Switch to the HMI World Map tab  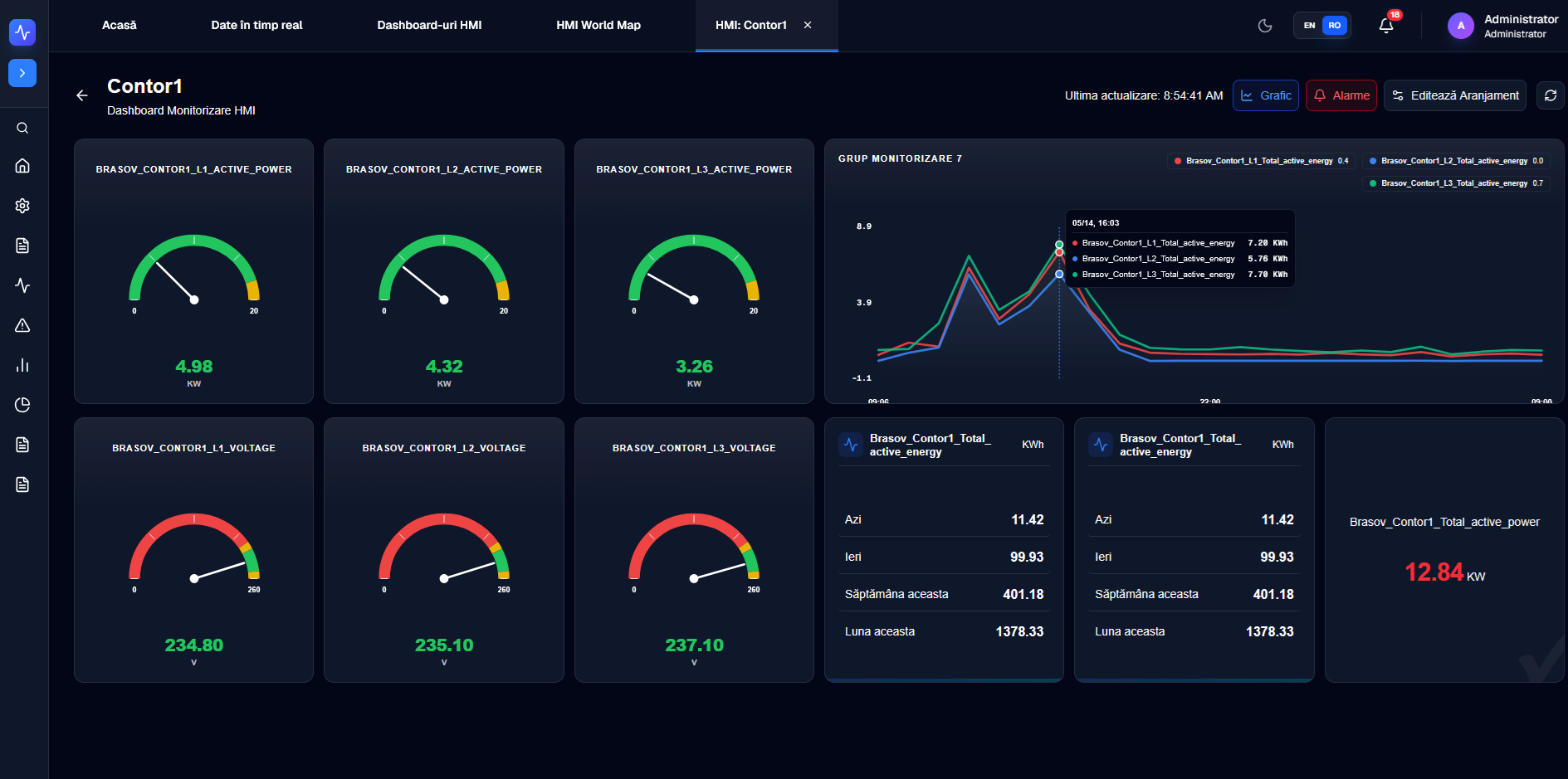click(x=598, y=25)
